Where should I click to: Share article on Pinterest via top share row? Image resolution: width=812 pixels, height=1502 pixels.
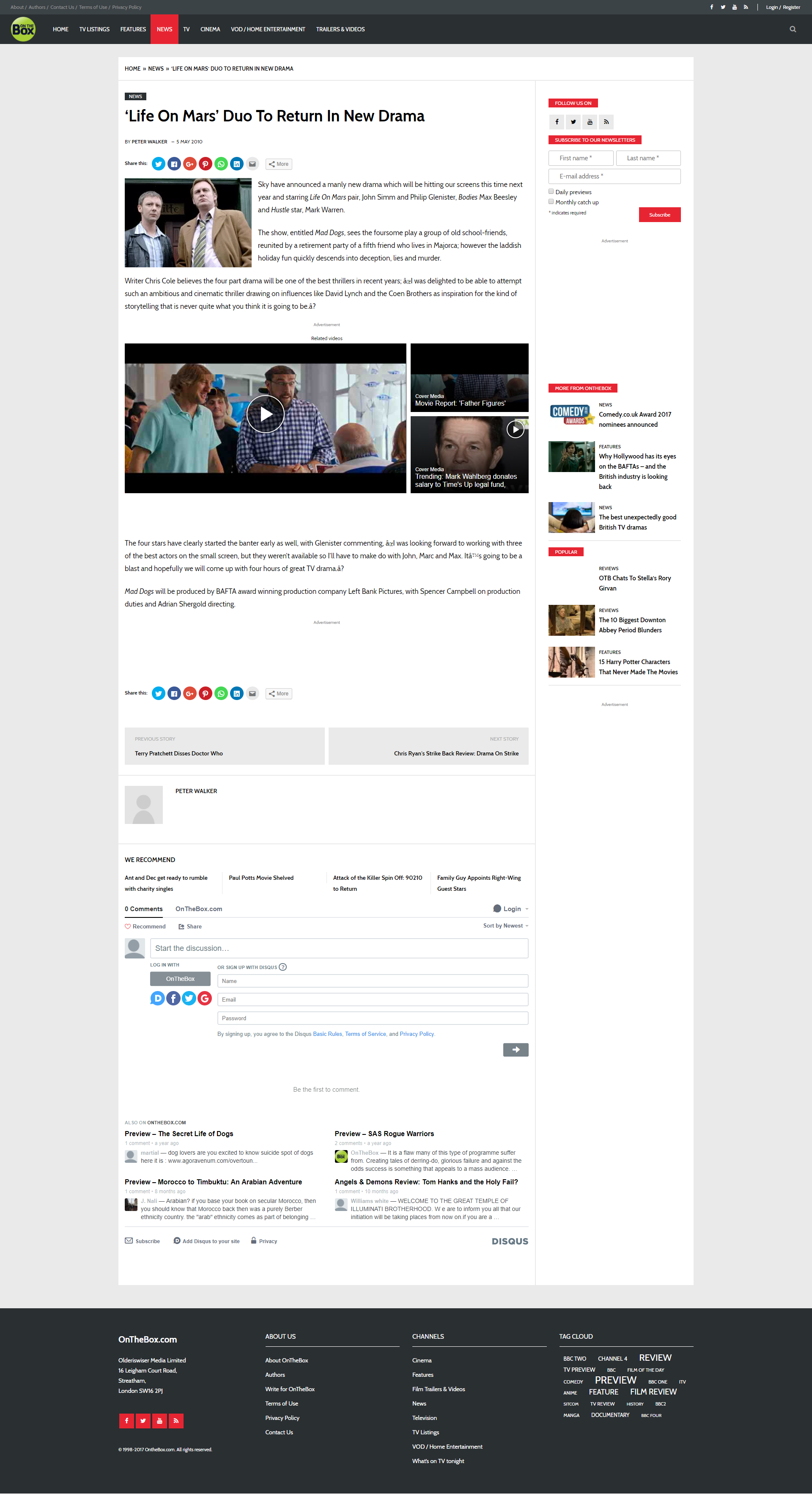coord(205,164)
